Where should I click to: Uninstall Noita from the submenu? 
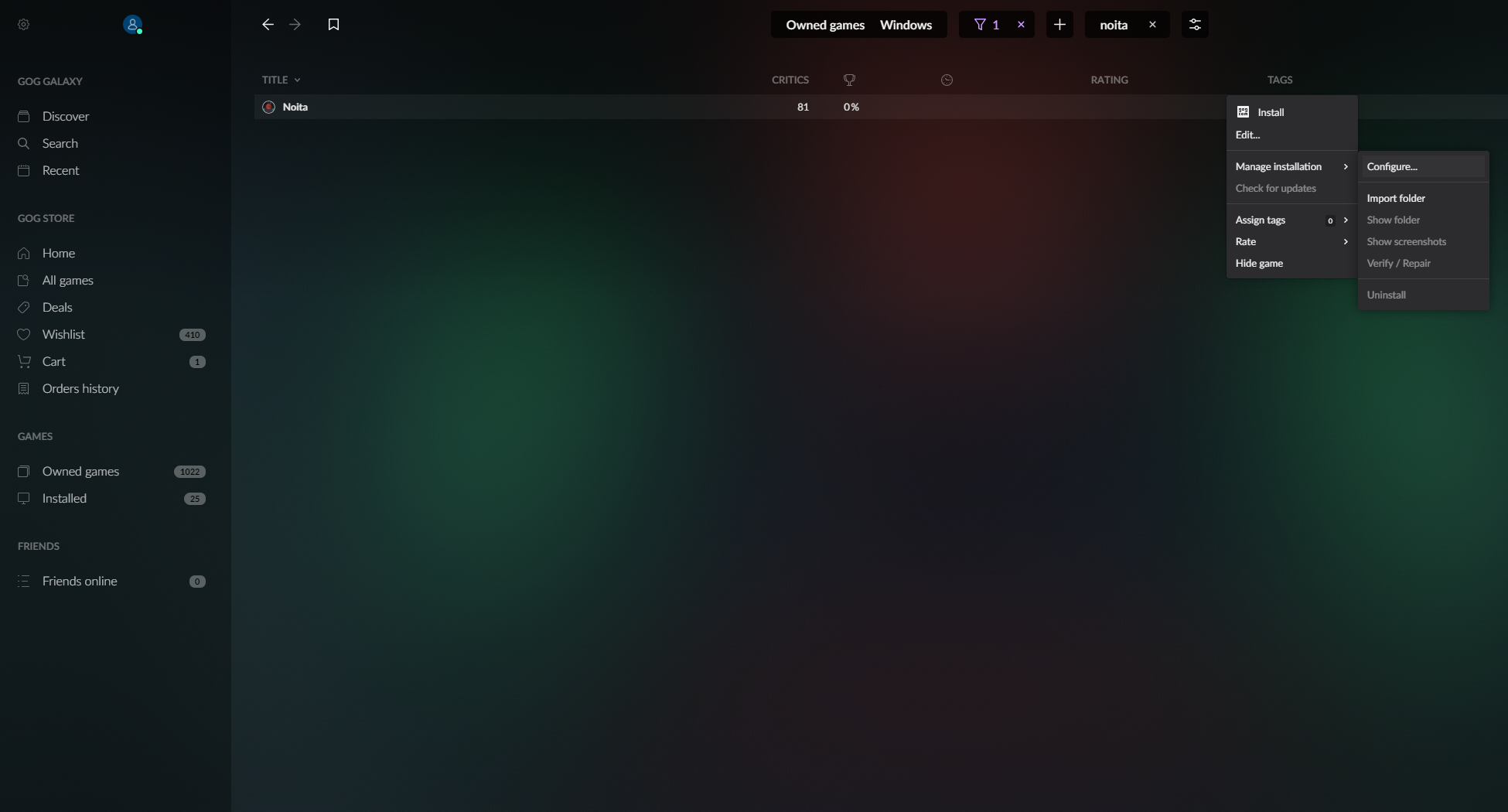click(x=1386, y=295)
